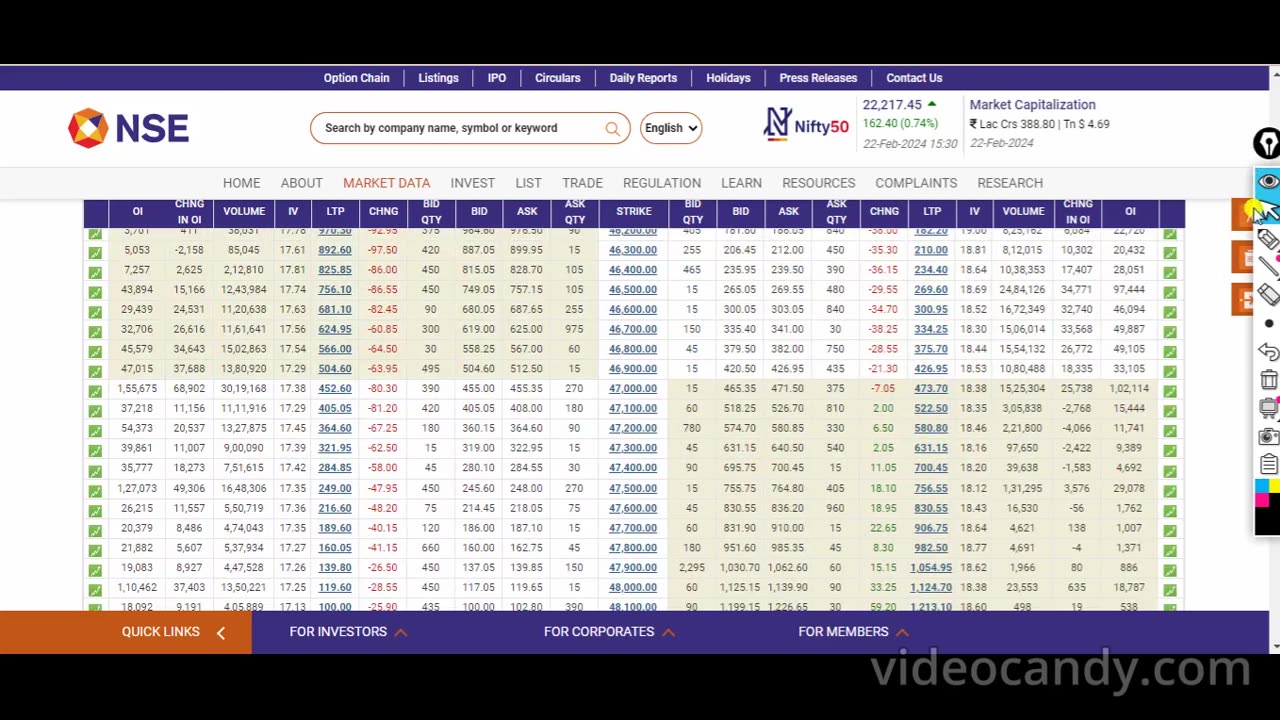
Task: Select the line drawing tool
Action: [1268, 265]
